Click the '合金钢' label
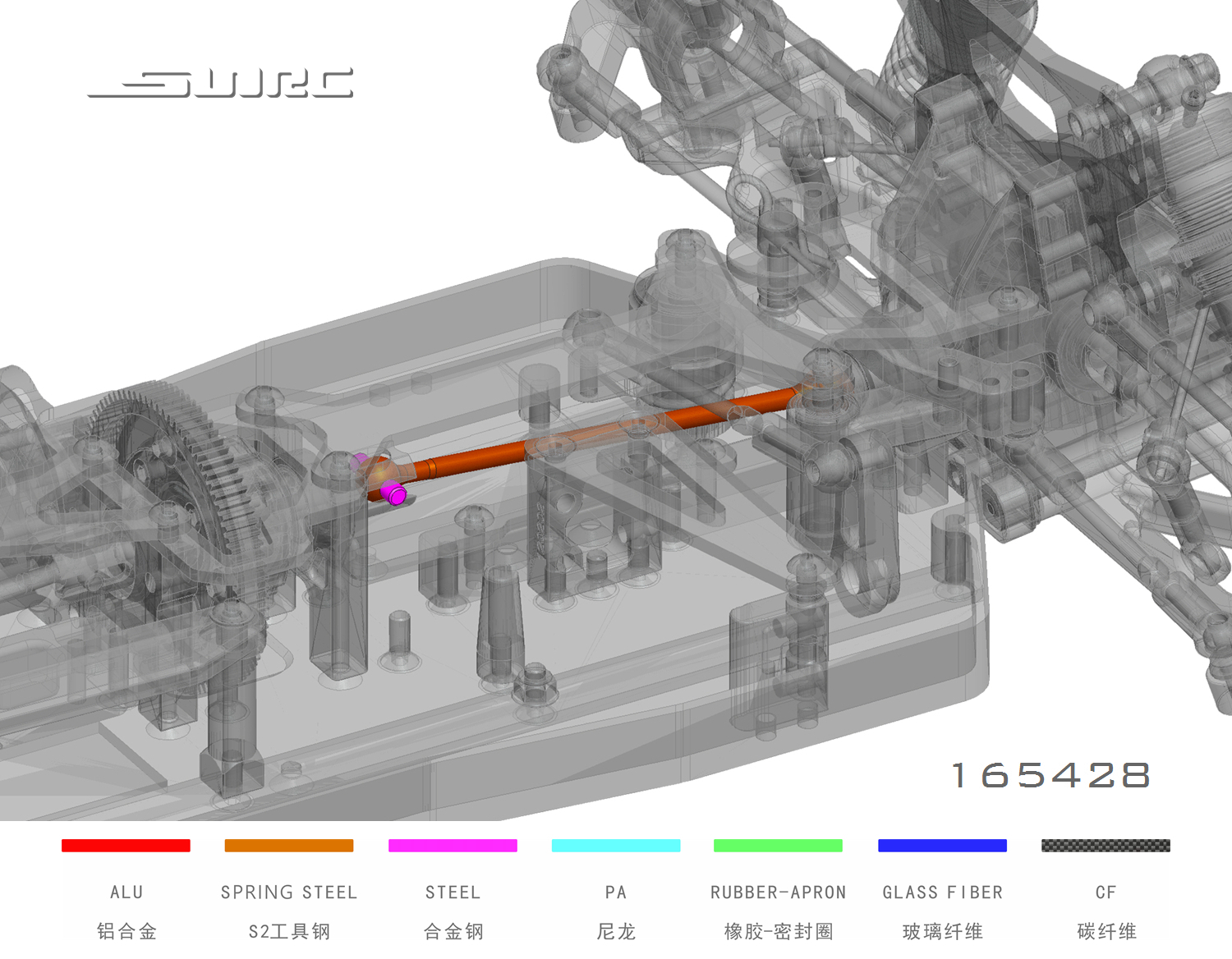Image resolution: width=1232 pixels, height=959 pixels. (x=453, y=931)
